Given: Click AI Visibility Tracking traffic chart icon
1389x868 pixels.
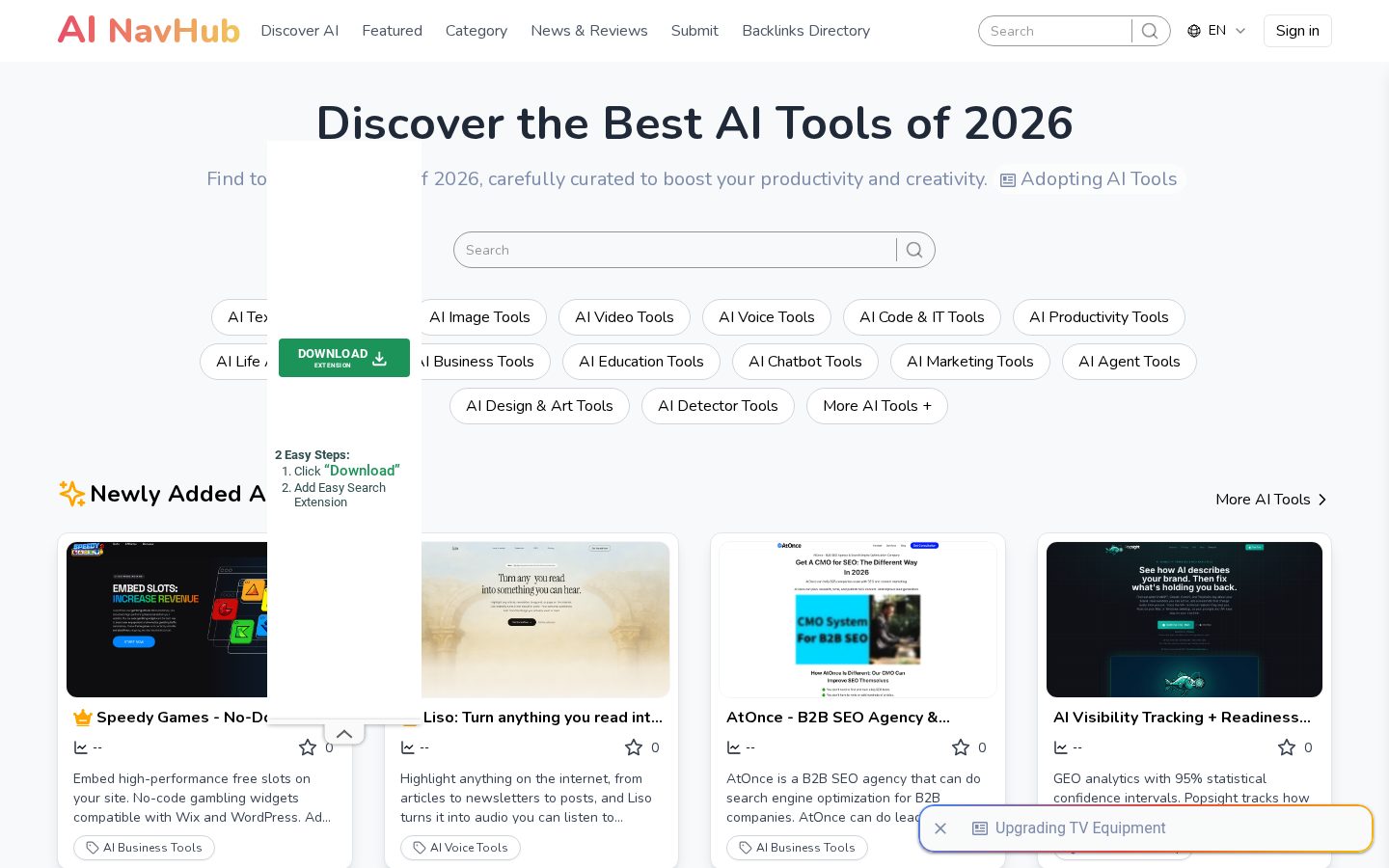Looking at the screenshot, I should click(1061, 747).
